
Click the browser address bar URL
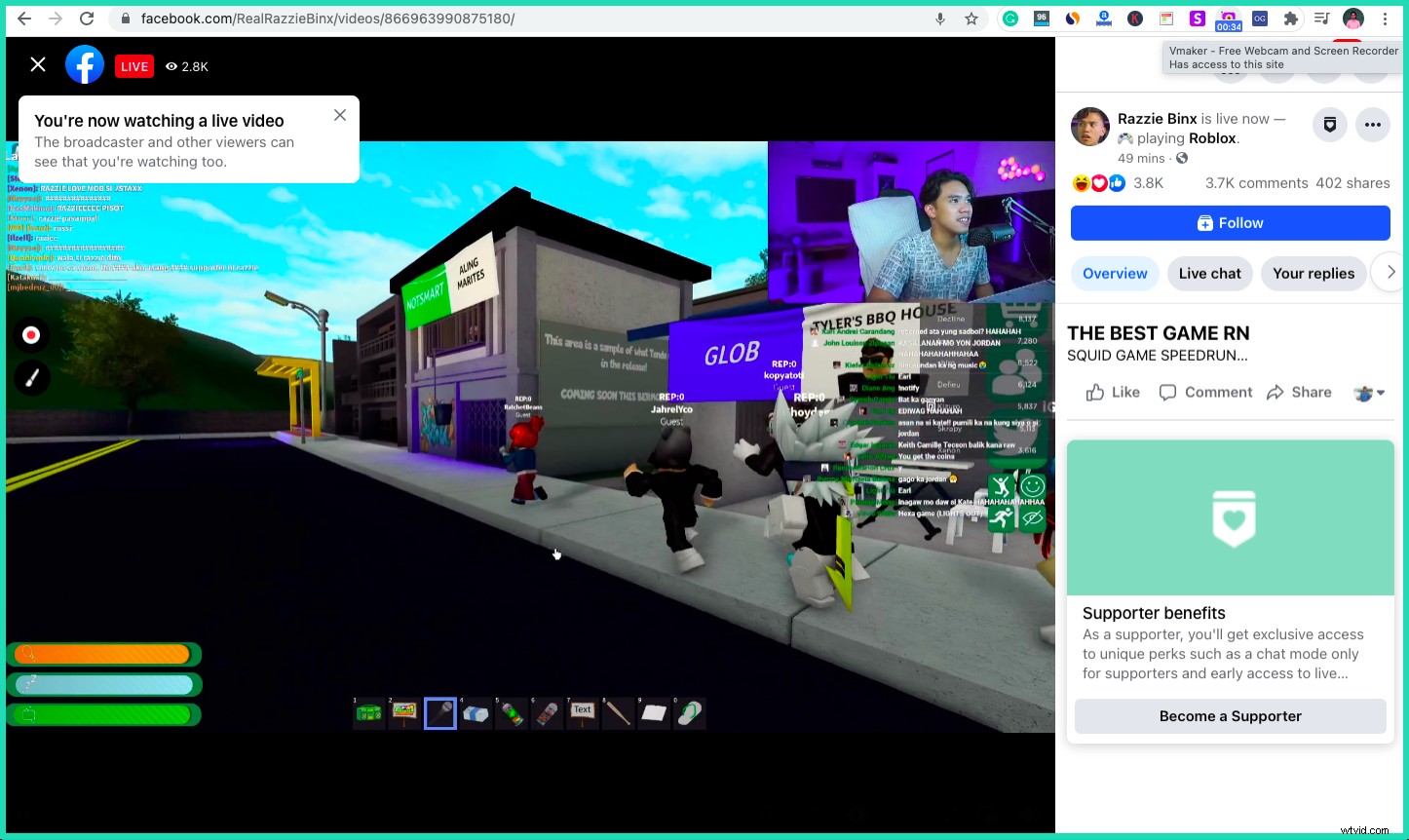click(x=327, y=19)
